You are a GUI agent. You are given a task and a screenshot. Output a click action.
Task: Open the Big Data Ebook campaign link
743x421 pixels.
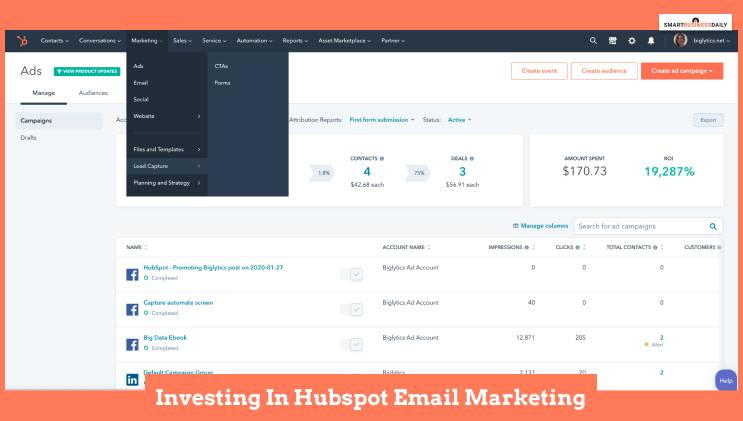point(165,338)
